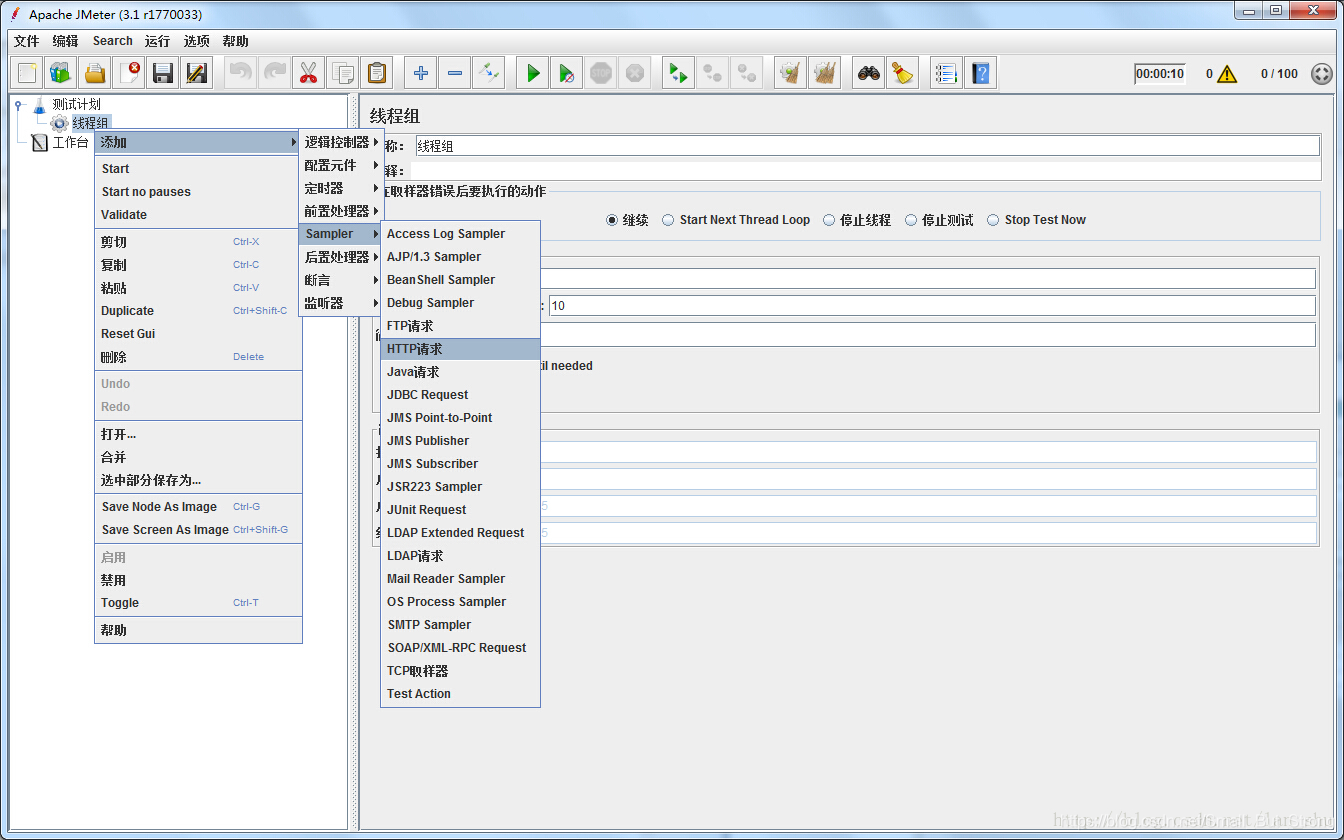Select the 停止测试 radio button
Image resolution: width=1344 pixels, height=840 pixels.
pos(911,220)
